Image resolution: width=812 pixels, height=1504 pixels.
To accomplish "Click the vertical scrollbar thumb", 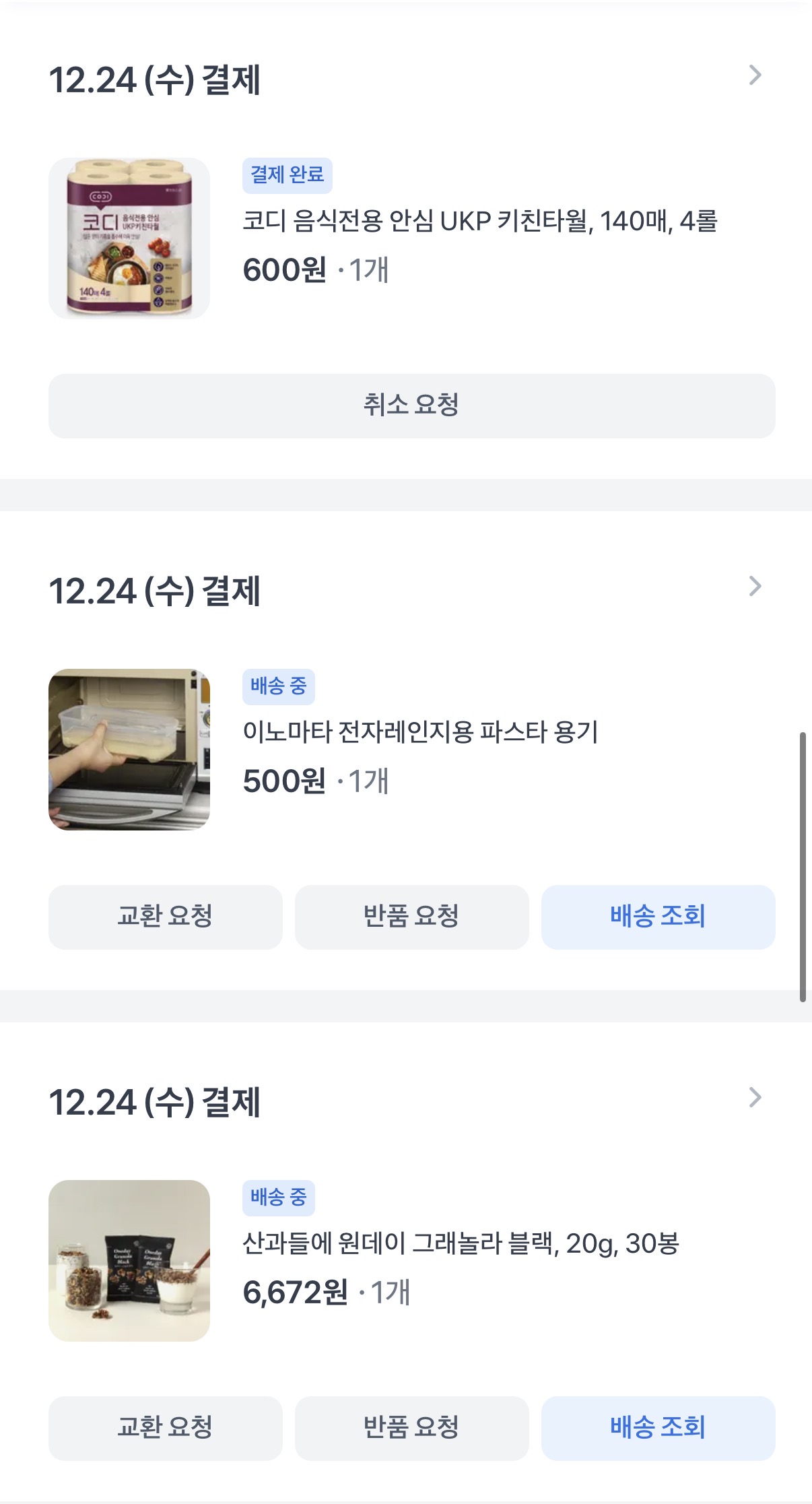I will coord(802,866).
